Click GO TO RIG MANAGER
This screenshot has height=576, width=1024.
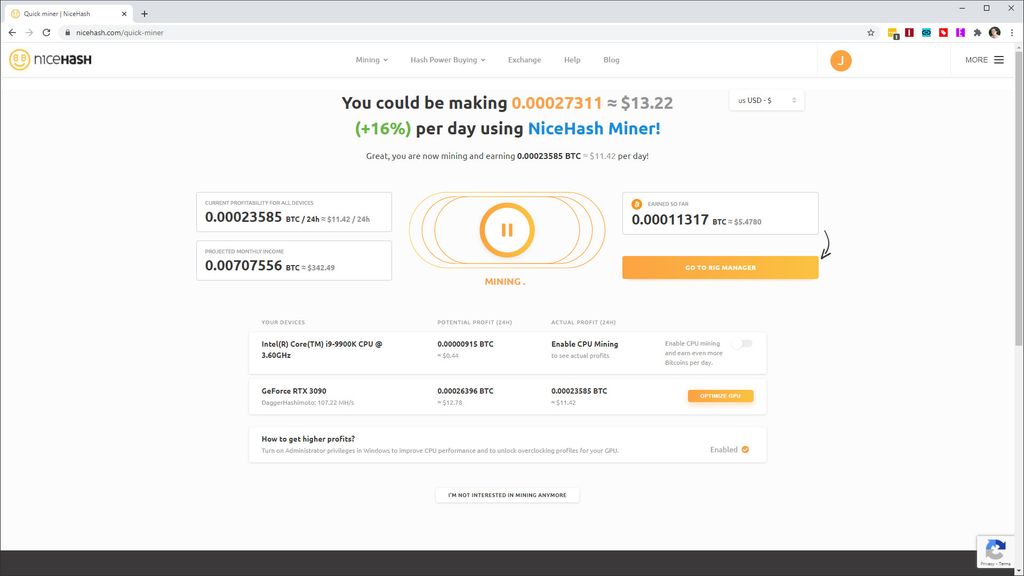tap(720, 267)
